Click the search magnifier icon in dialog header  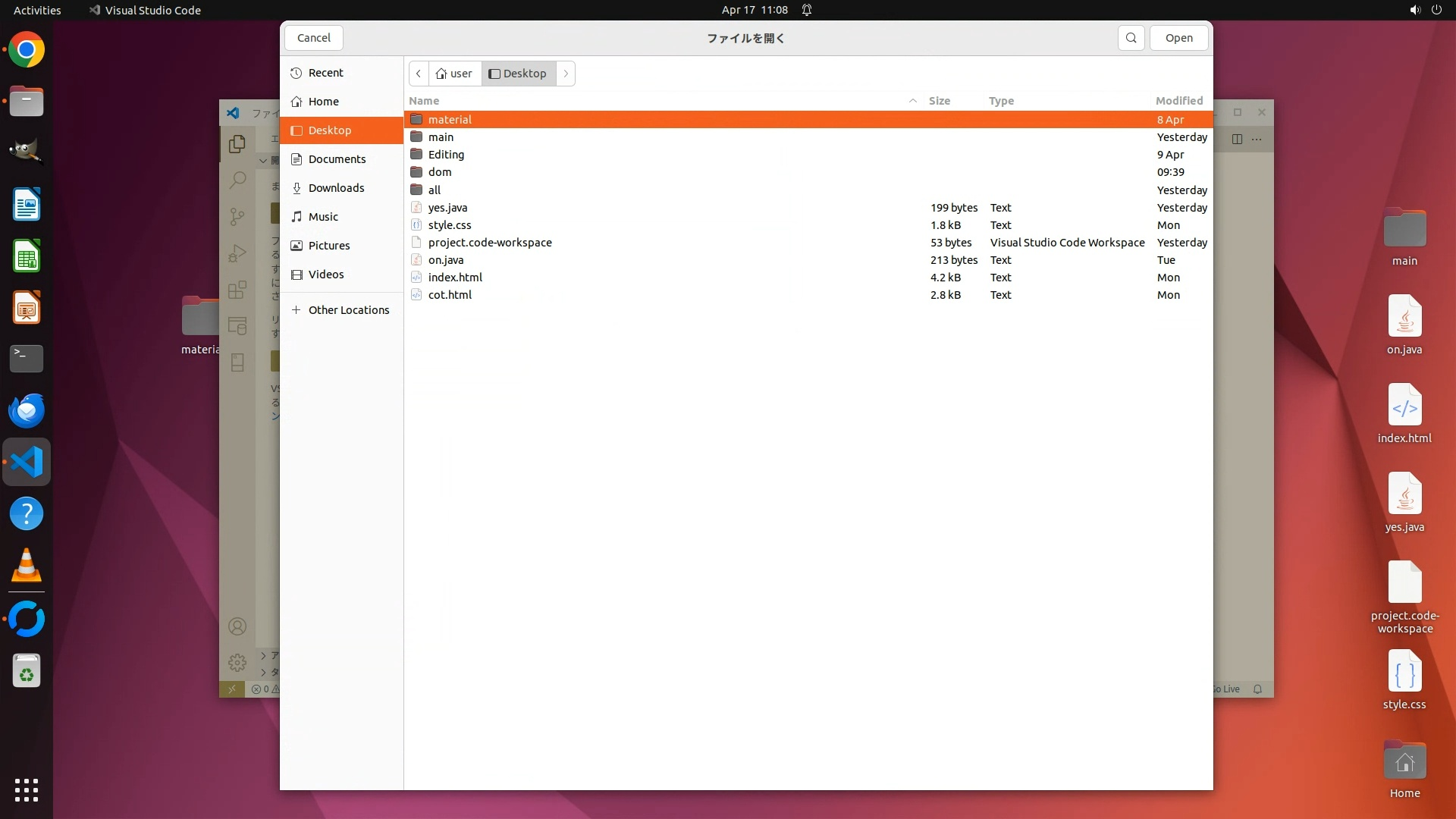point(1131,38)
